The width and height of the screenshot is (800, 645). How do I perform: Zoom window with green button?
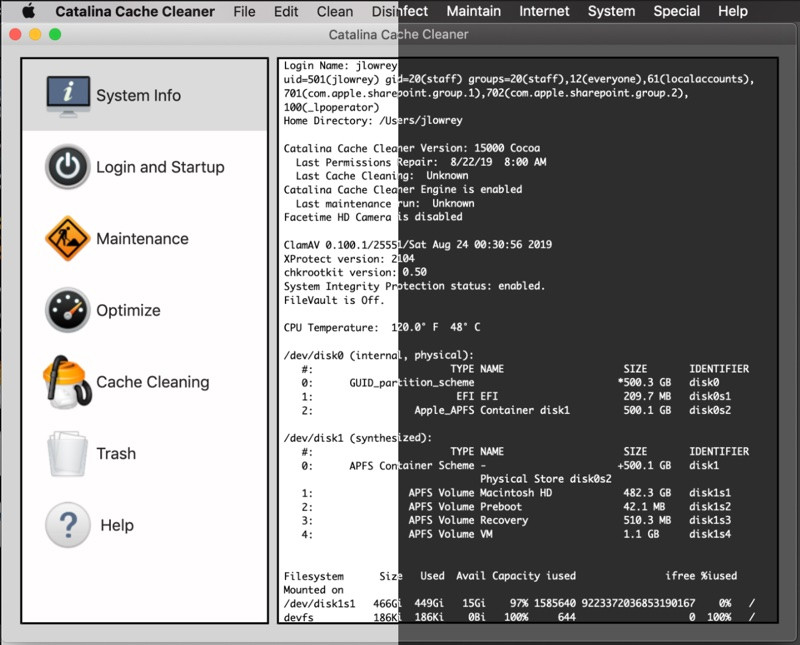55,34
